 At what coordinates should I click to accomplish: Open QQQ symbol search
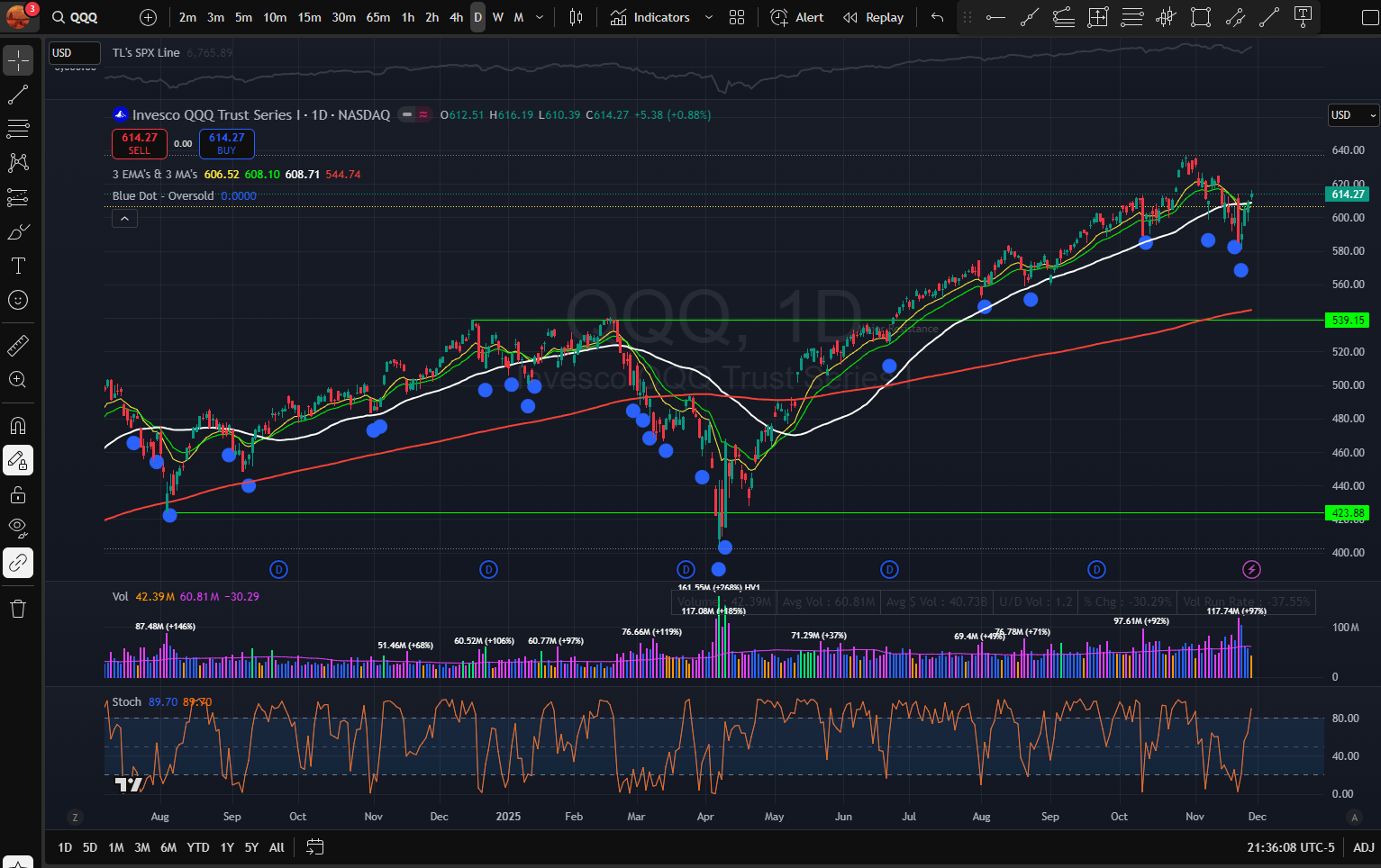[x=76, y=17]
